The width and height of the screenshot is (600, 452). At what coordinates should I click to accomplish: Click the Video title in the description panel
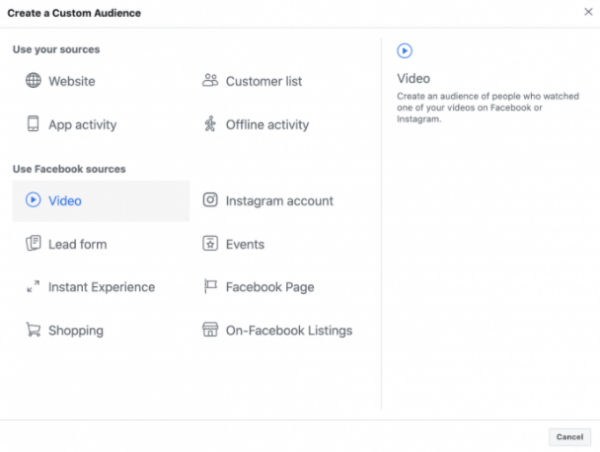pos(413,78)
